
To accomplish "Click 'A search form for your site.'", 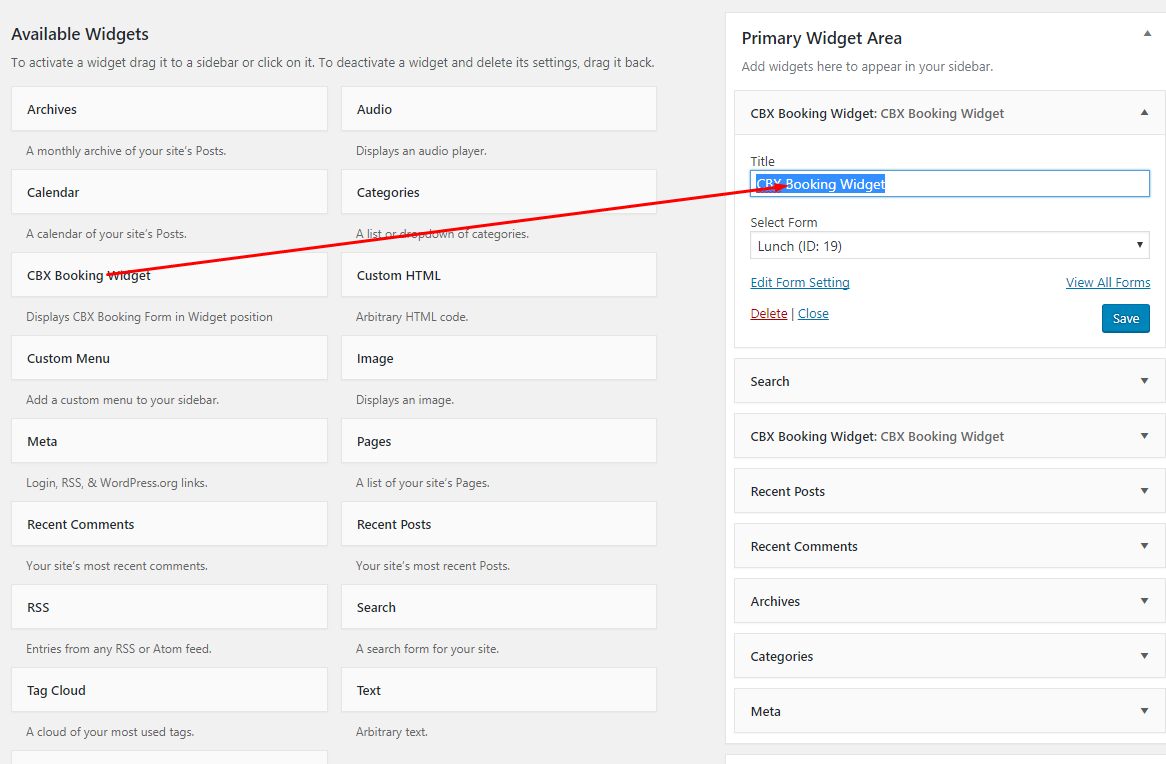I will (428, 649).
